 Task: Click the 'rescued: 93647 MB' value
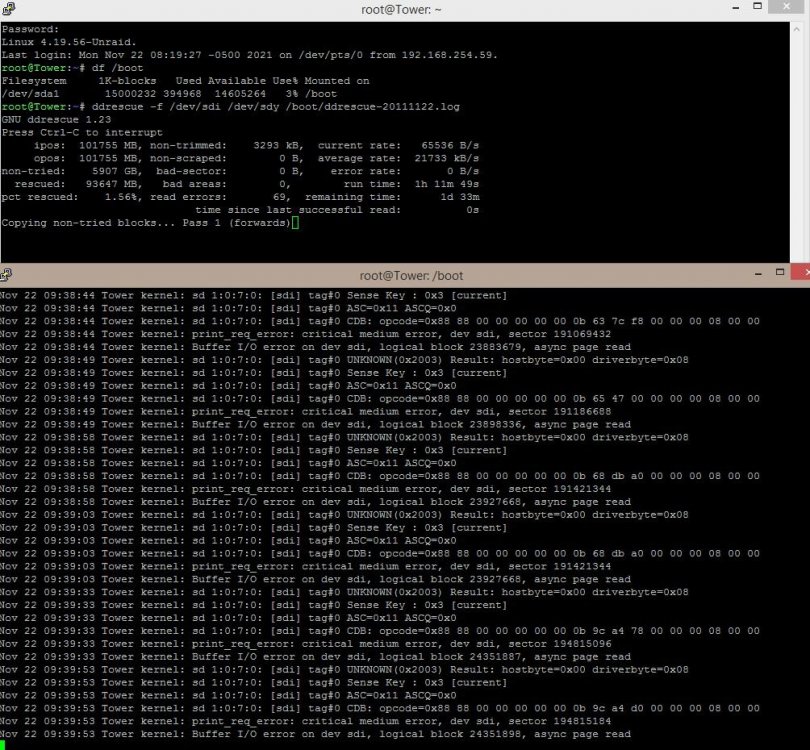(78, 184)
